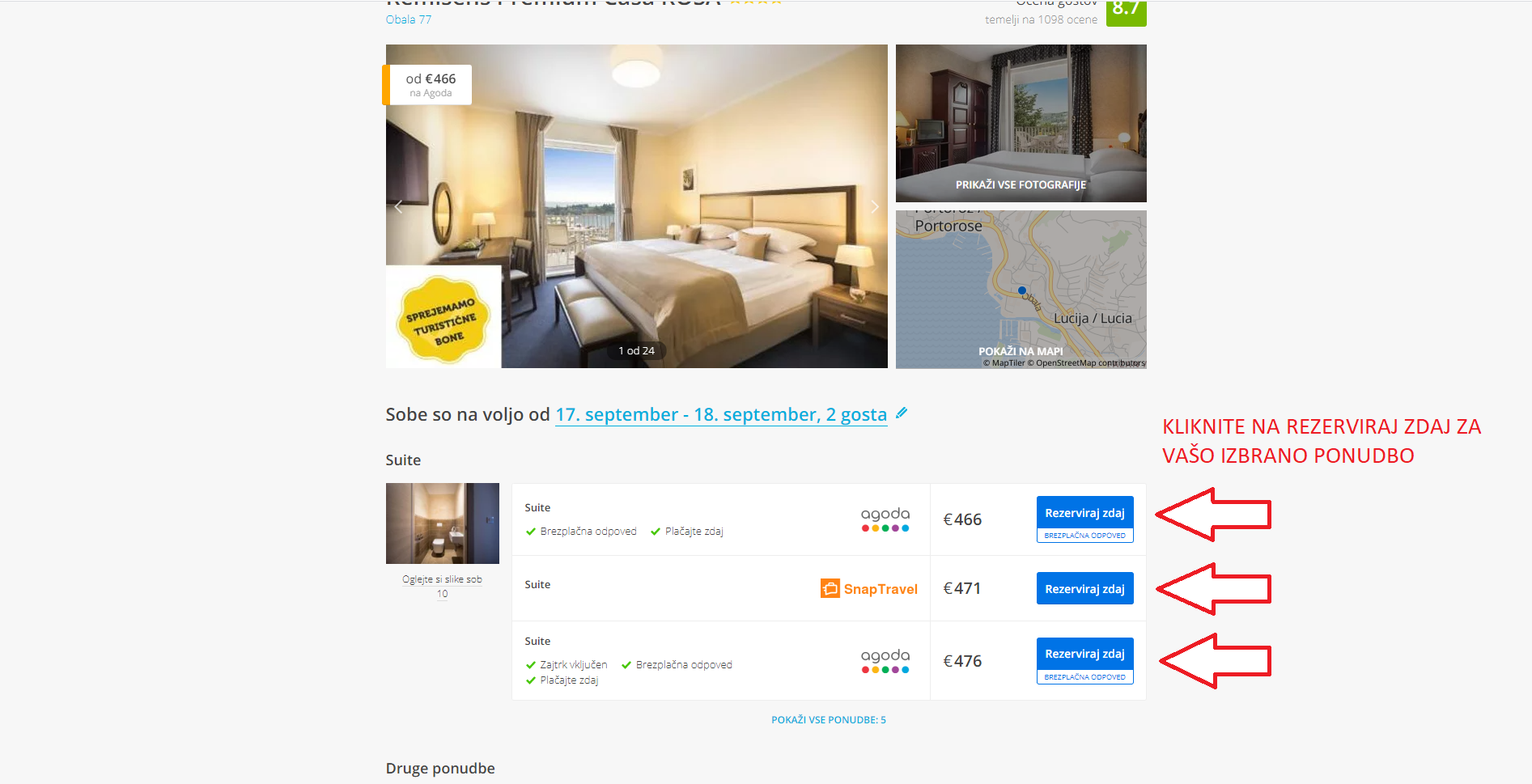Click the pencil edit icon next to dates

click(x=902, y=413)
